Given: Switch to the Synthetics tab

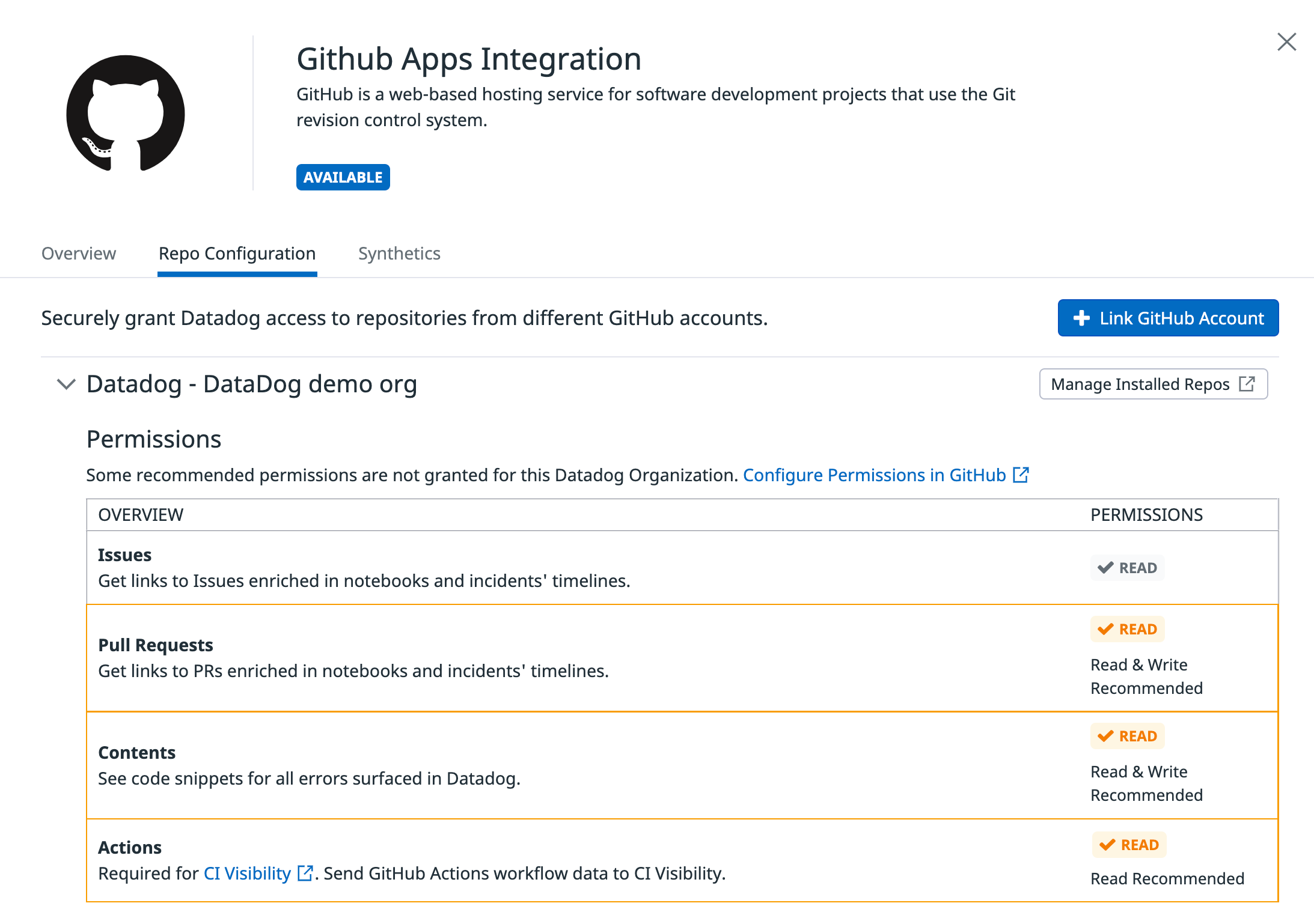Looking at the screenshot, I should click(x=399, y=254).
